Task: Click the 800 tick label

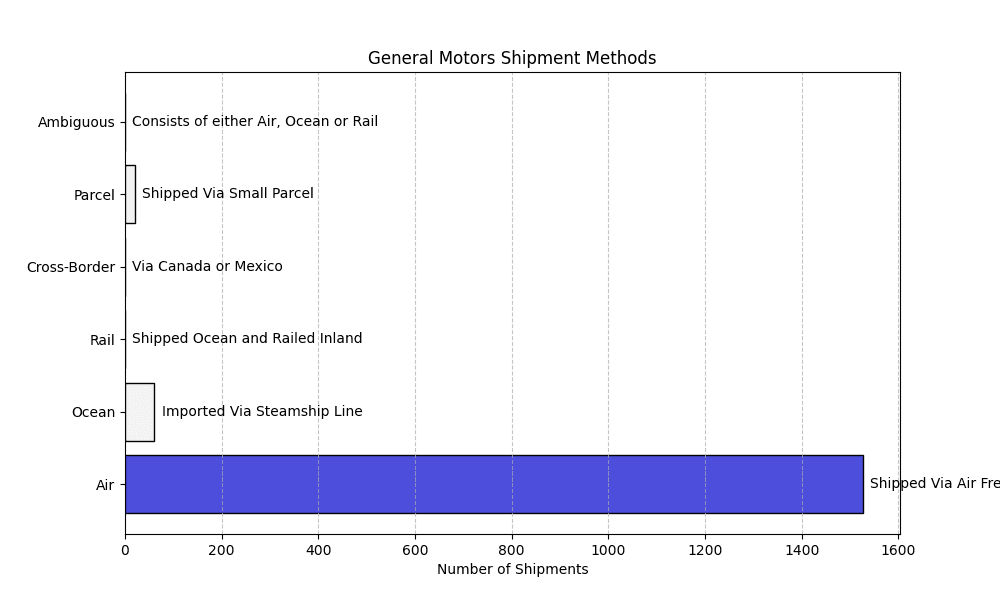Action: (512, 550)
